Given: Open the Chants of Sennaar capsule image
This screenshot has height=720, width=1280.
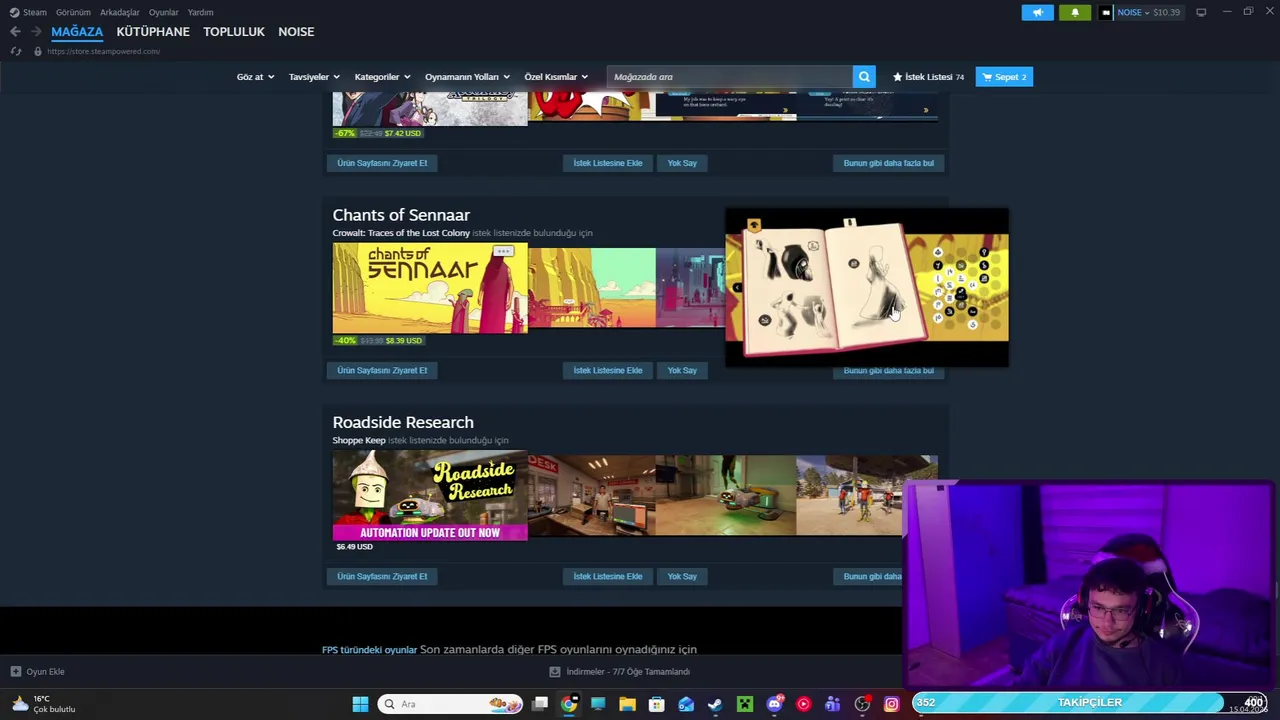Looking at the screenshot, I should (430, 288).
